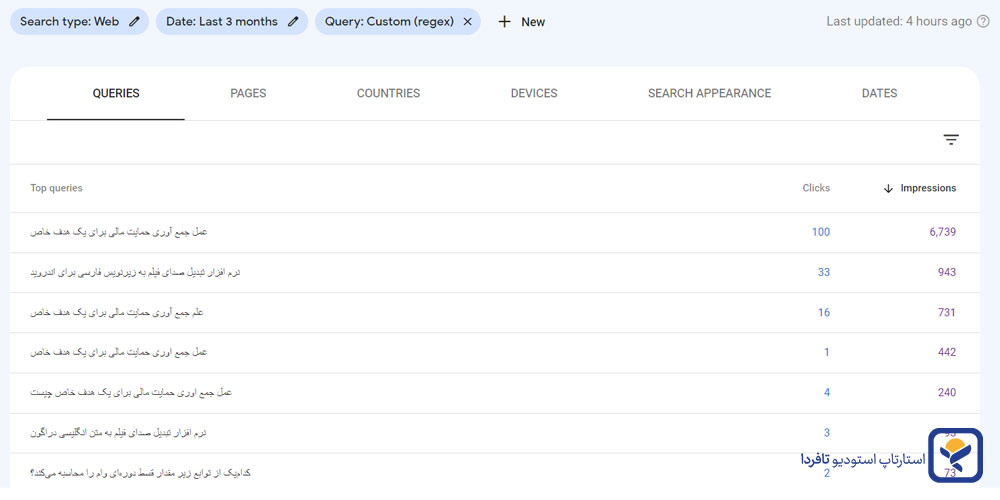Viewport: 1000px width, 500px height.
Task: Open the Date: Last 3 months chip
Action: 221,21
